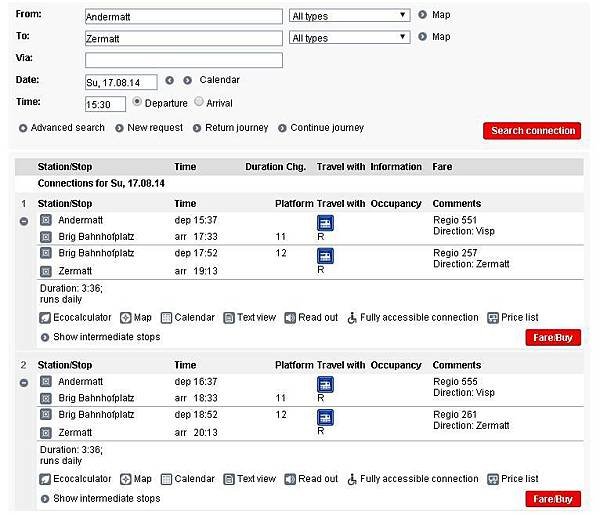Collapse connection 1 details
The height and width of the screenshot is (515, 600).
[x=24, y=222]
